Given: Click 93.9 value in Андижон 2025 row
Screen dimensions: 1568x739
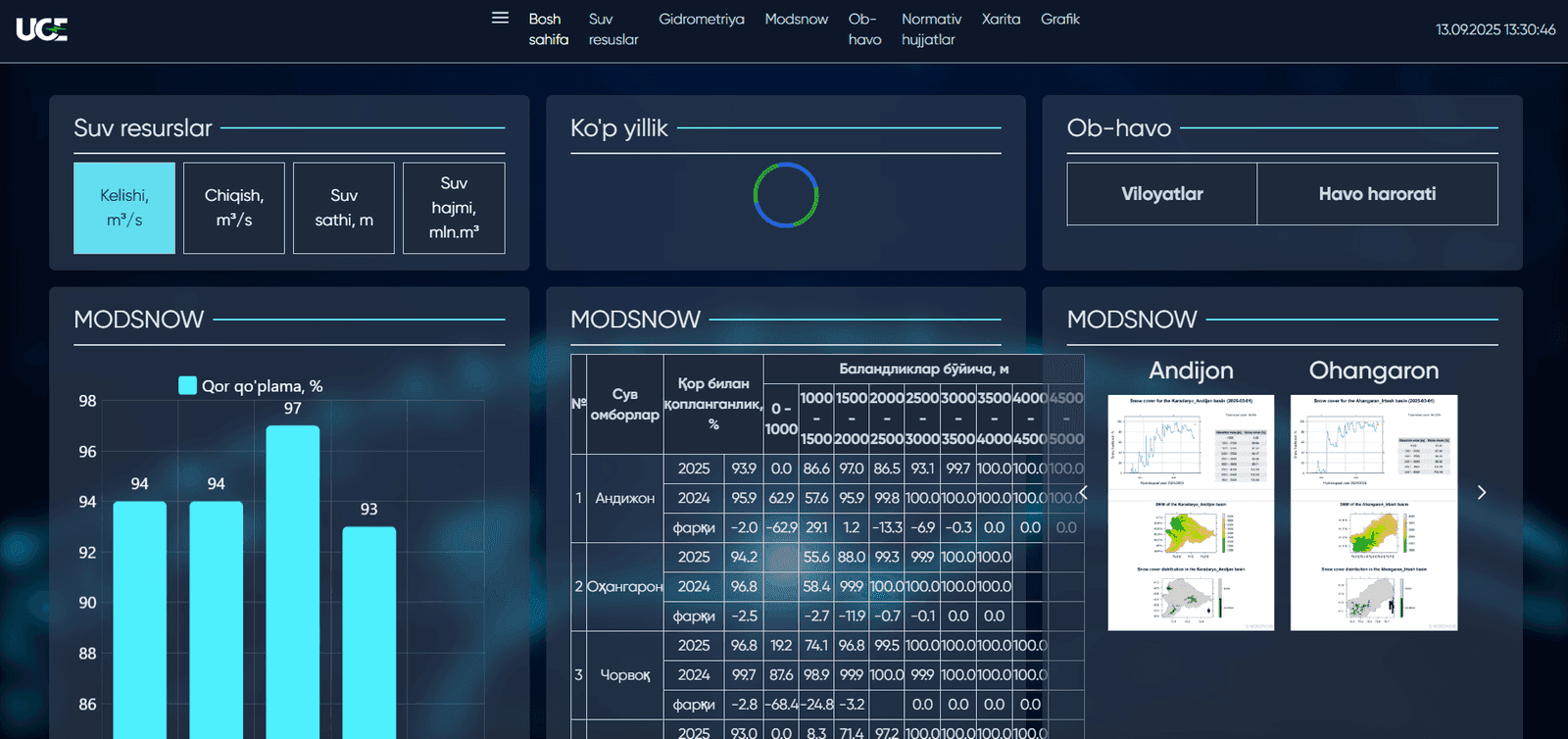Looking at the screenshot, I should [744, 469].
